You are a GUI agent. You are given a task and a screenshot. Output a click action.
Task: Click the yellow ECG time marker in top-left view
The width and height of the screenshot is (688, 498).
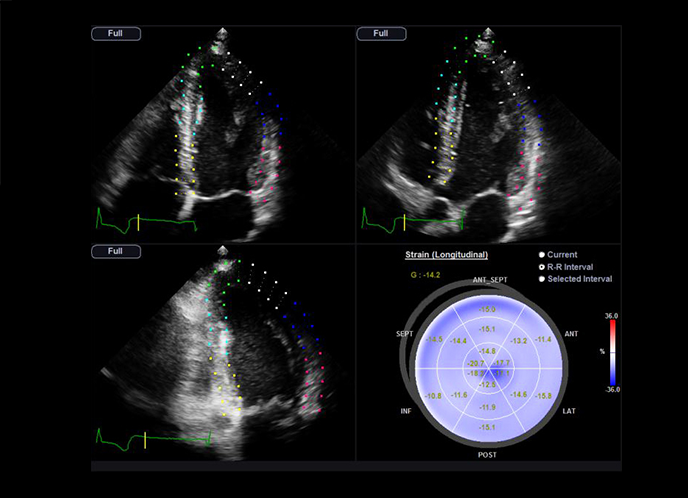(x=138, y=222)
